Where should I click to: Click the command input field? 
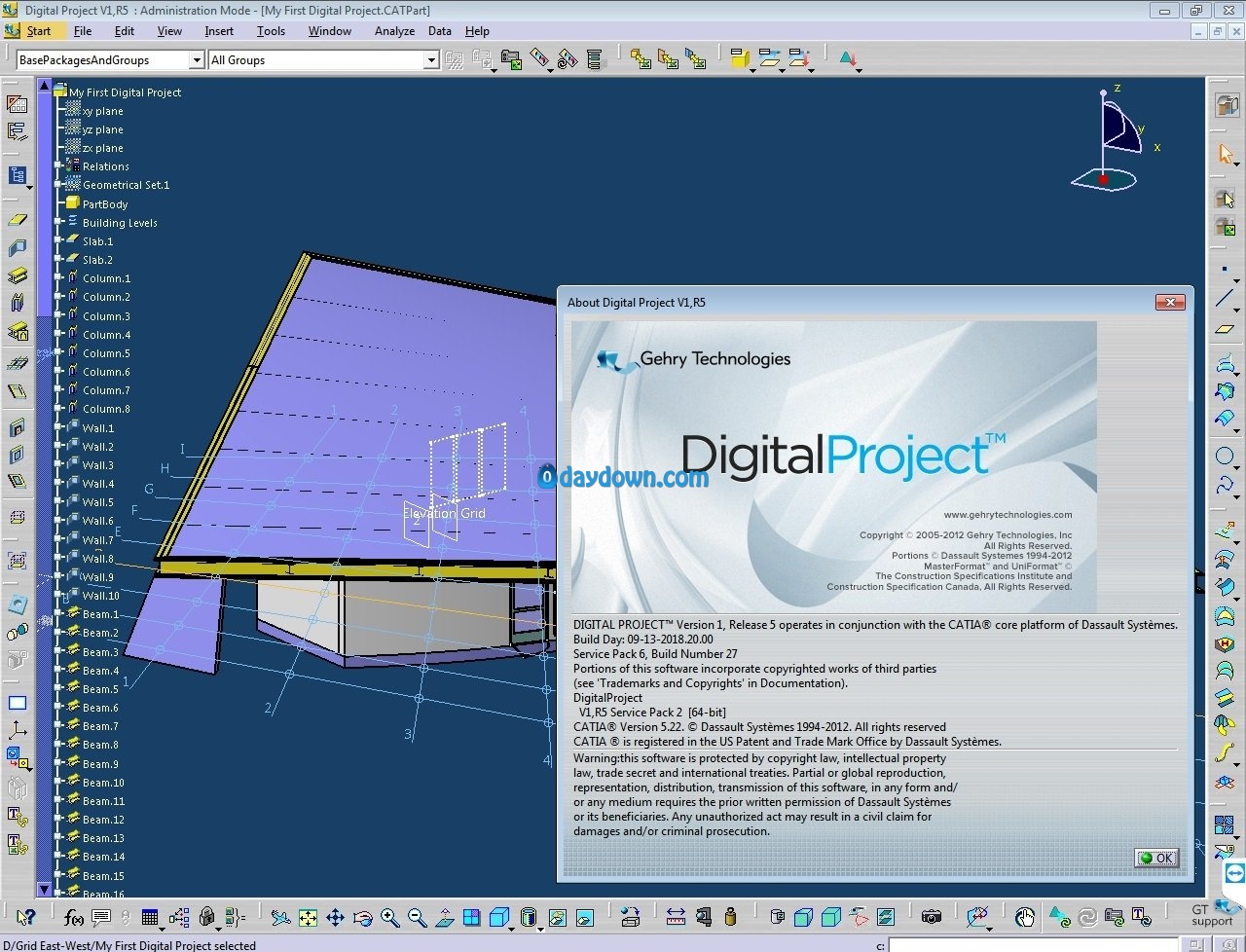(x=1032, y=945)
